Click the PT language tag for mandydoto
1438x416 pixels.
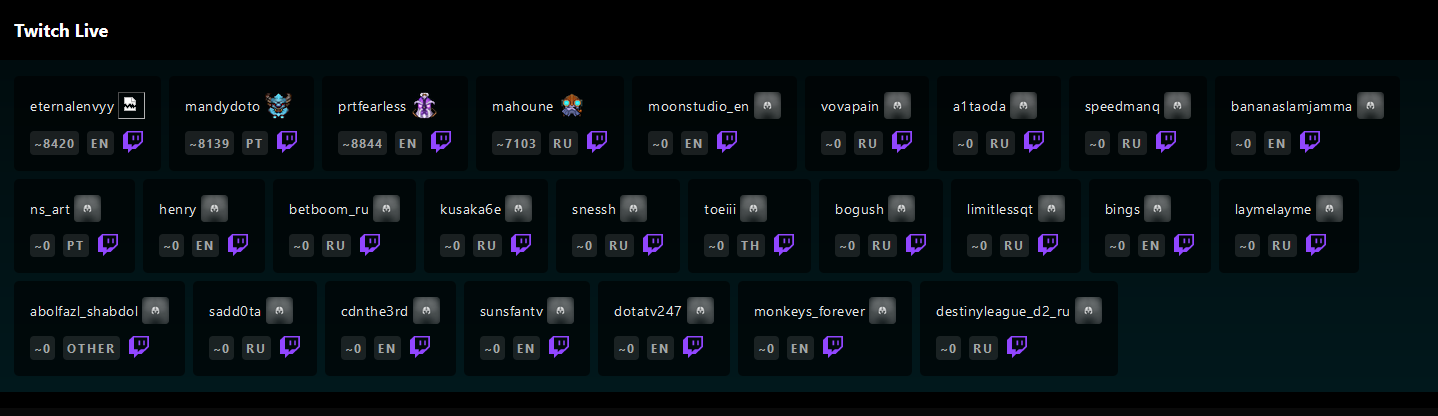(255, 144)
